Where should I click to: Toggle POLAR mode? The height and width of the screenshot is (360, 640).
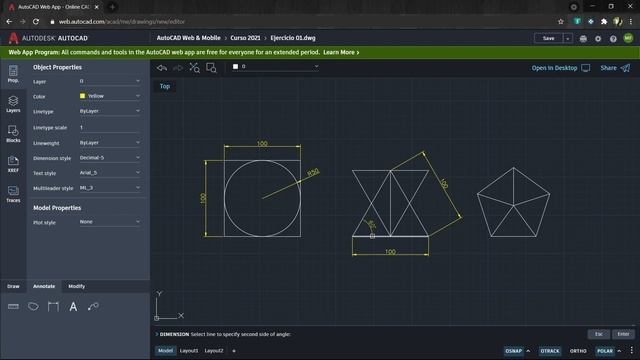(x=605, y=351)
